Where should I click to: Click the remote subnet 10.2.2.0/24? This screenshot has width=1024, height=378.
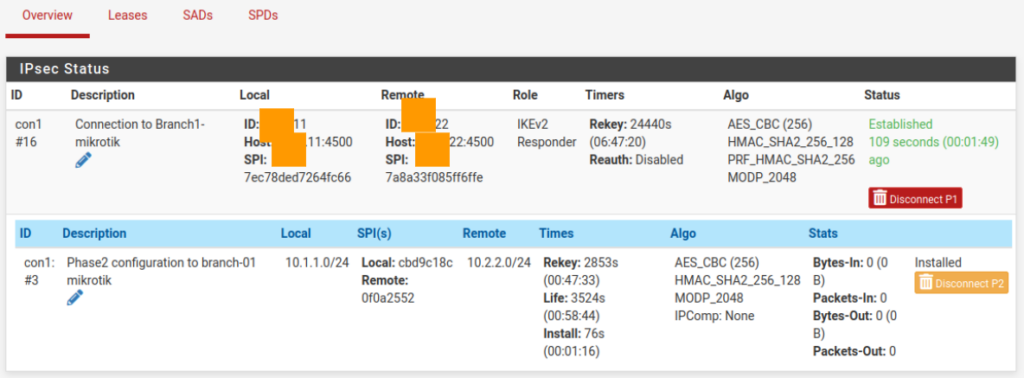click(499, 262)
